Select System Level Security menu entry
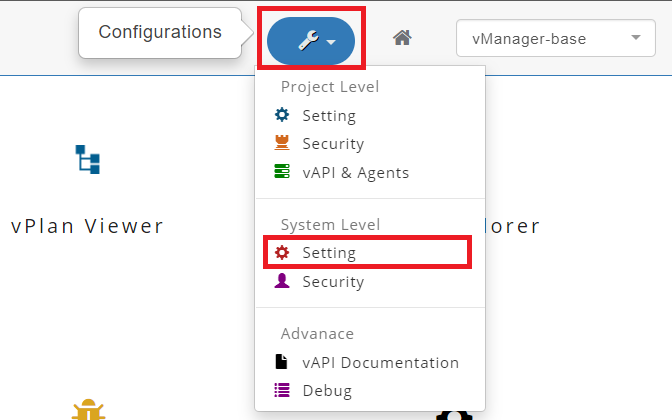 coord(333,281)
